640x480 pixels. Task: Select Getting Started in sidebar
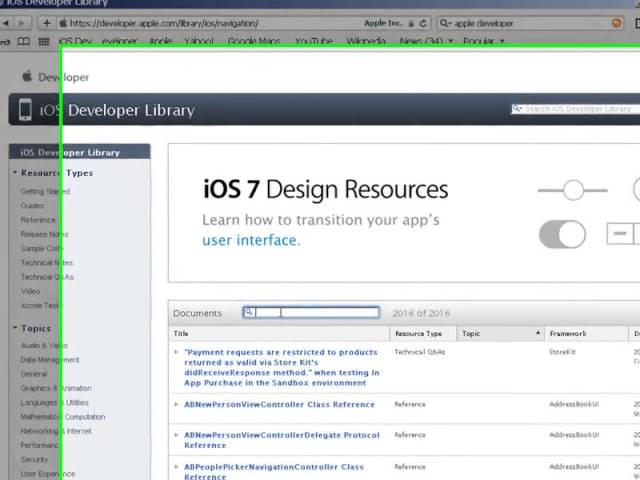tap(45, 191)
